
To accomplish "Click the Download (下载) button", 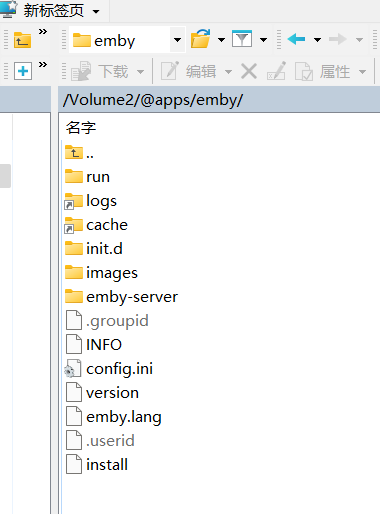I will 100,71.
